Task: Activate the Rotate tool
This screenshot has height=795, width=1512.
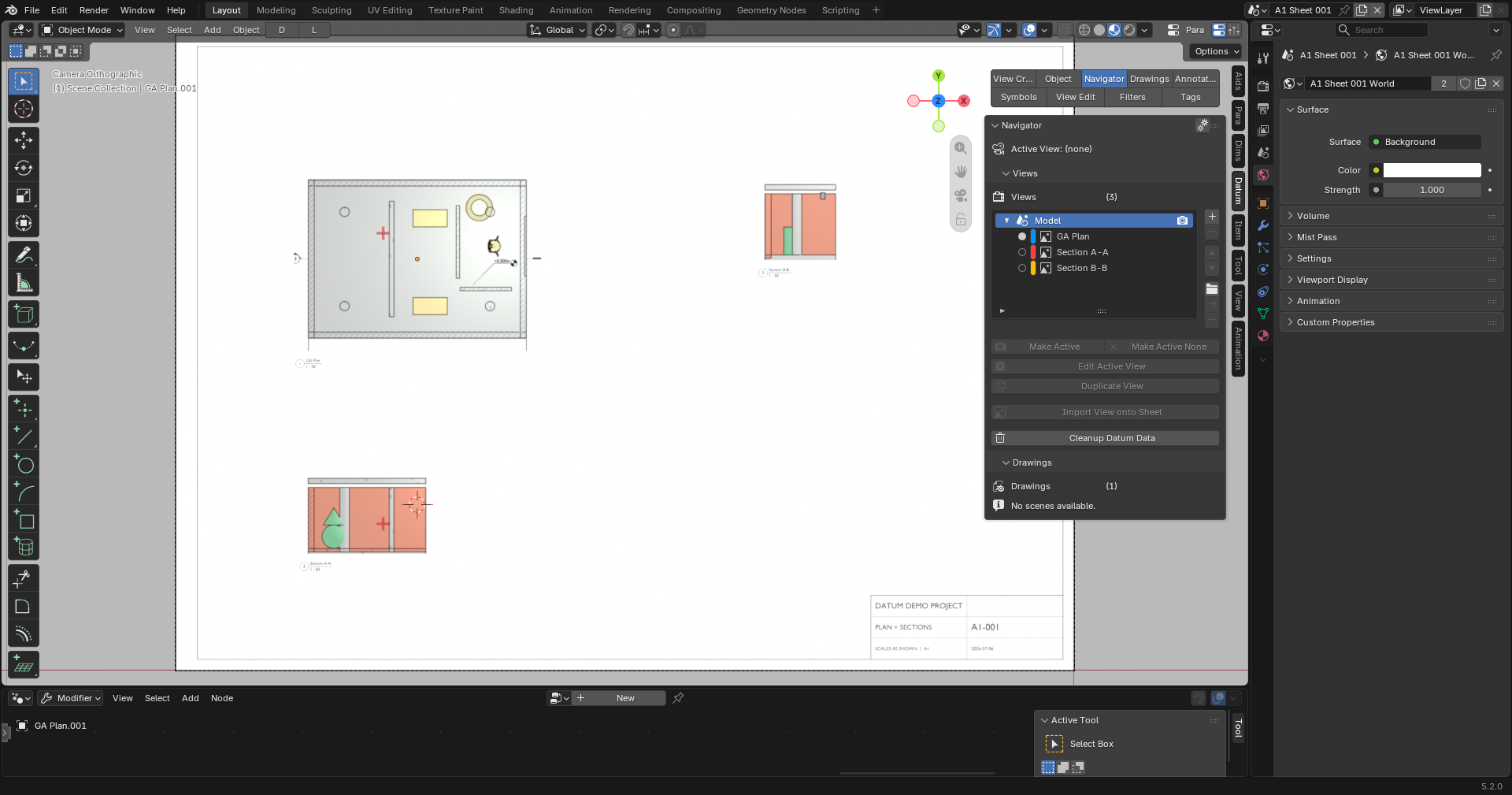Action: pos(24,168)
